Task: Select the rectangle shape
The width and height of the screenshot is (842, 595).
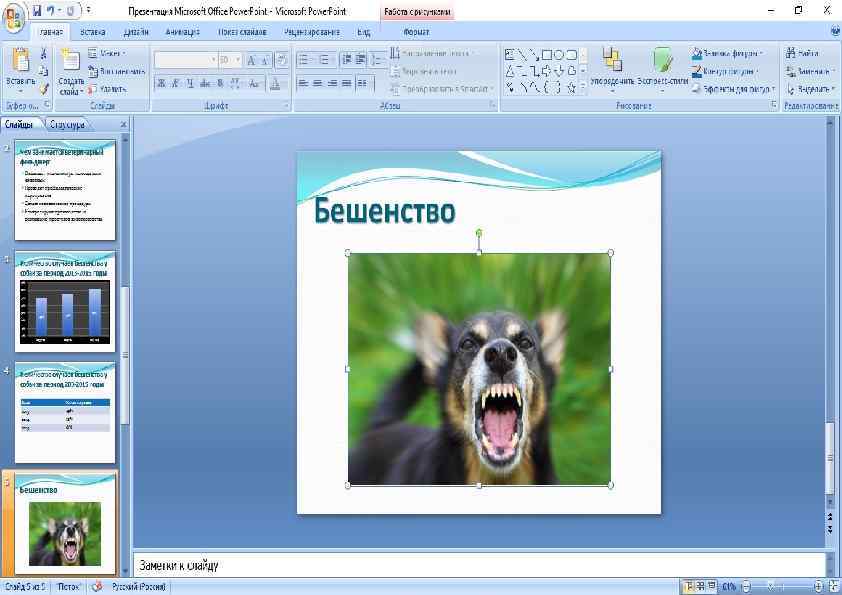Action: (547, 54)
